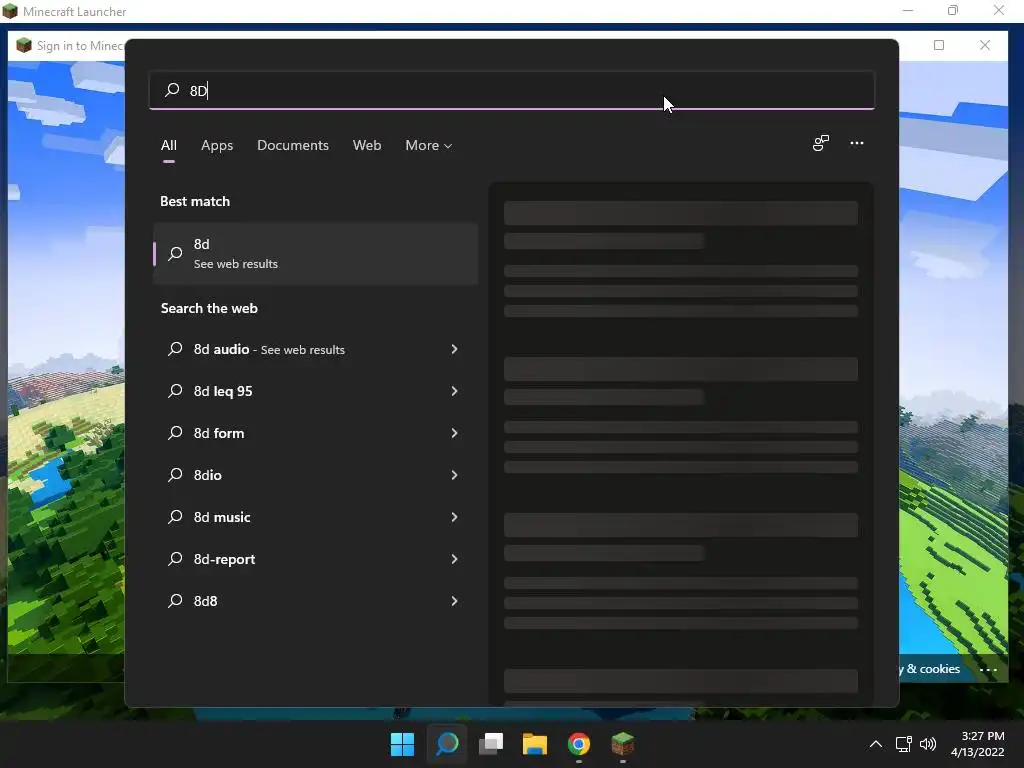
Task: Expand the 8d audio result arrow
Action: 454,349
